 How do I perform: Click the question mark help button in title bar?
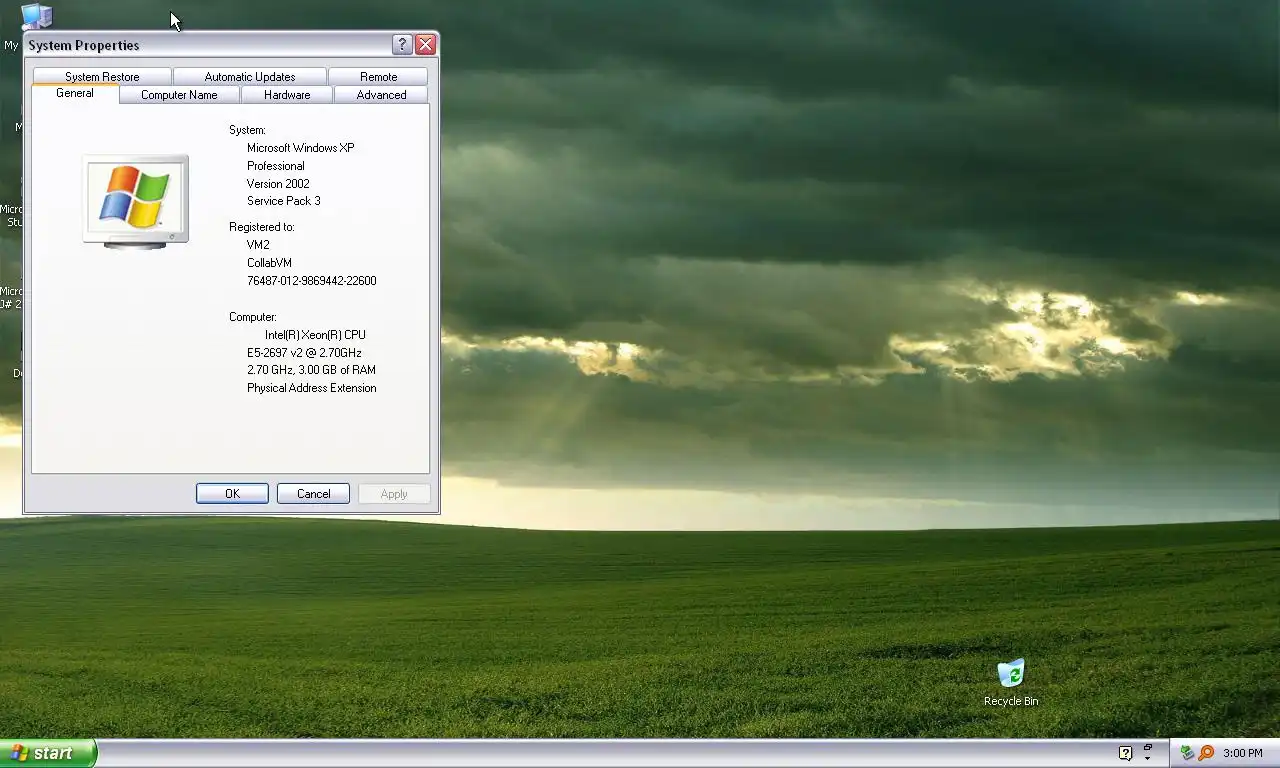[x=402, y=44]
